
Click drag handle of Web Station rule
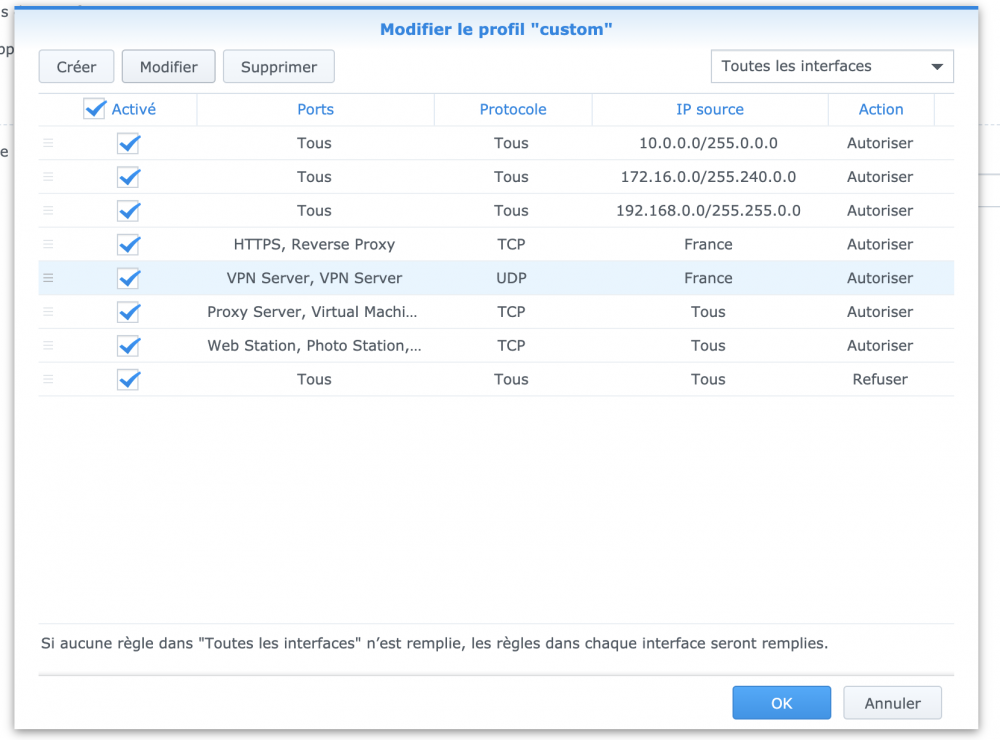coord(48,346)
